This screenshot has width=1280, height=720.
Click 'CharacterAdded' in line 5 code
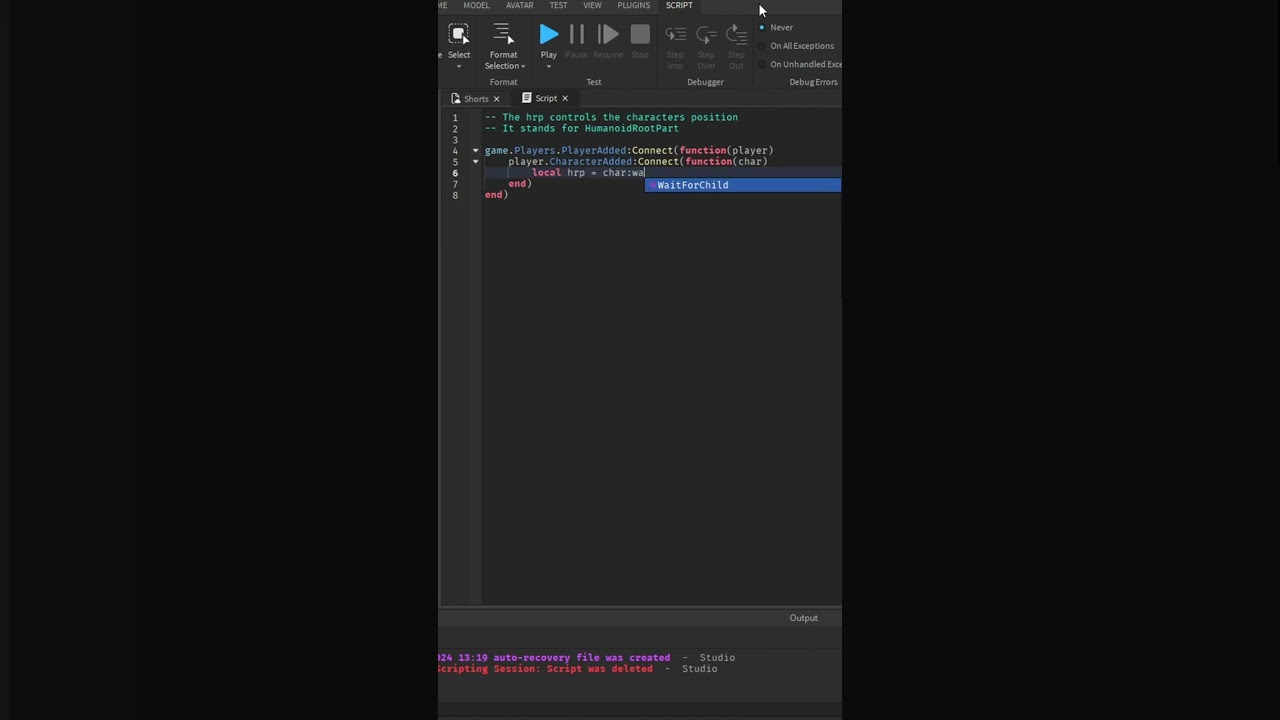click(591, 161)
